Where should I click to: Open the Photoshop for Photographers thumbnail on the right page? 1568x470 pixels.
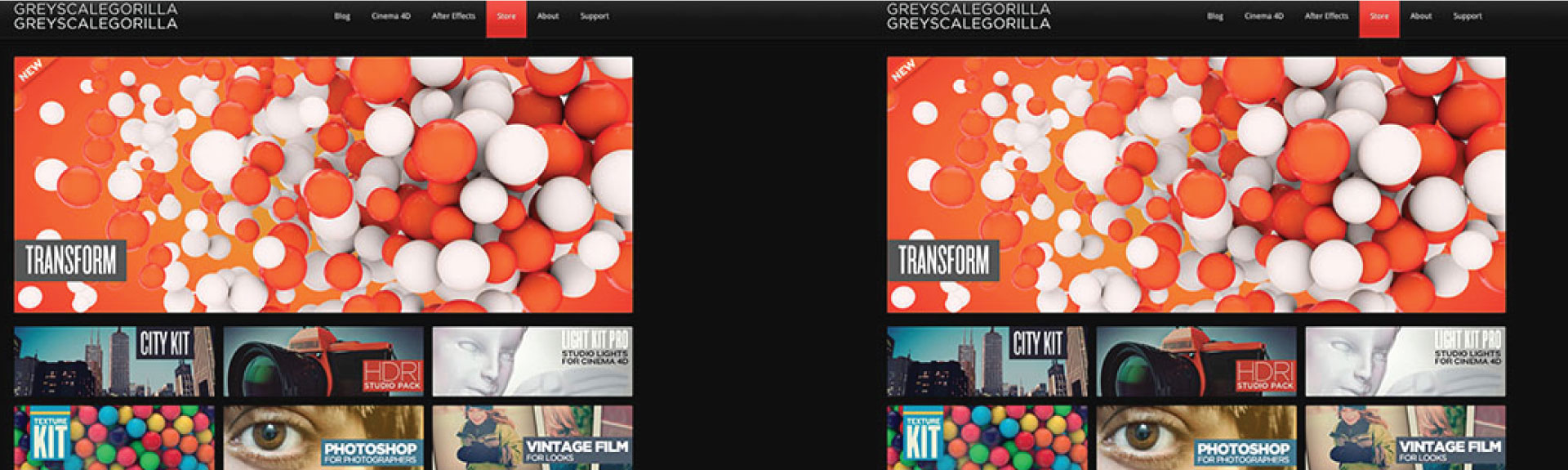[x=1196, y=437]
